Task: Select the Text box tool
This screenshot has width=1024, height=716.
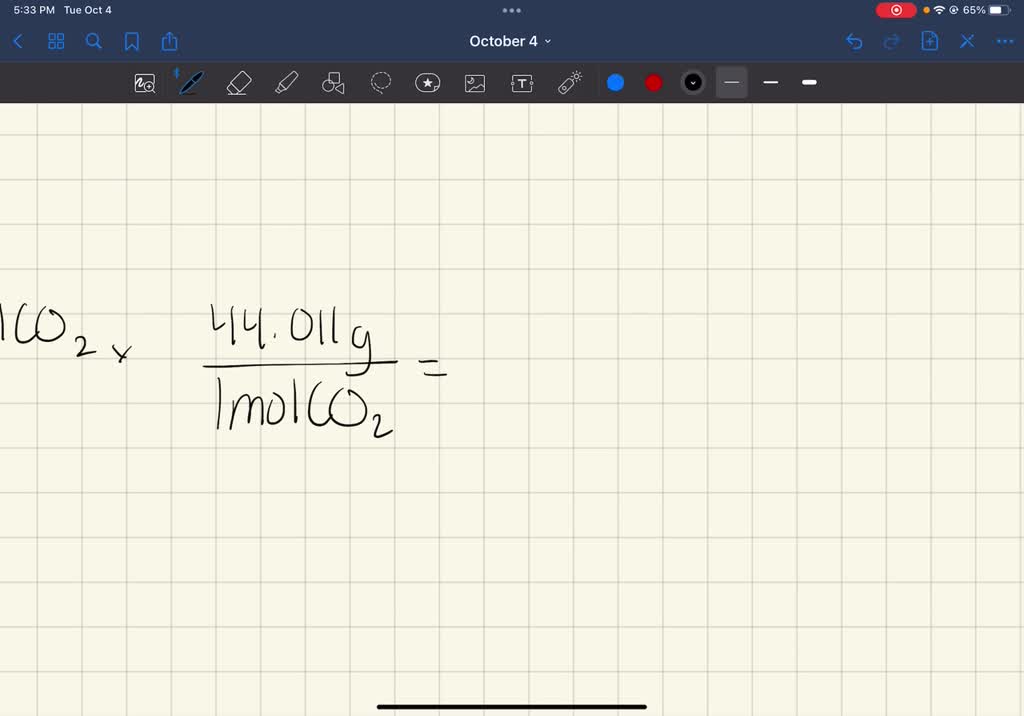Action: 522,83
